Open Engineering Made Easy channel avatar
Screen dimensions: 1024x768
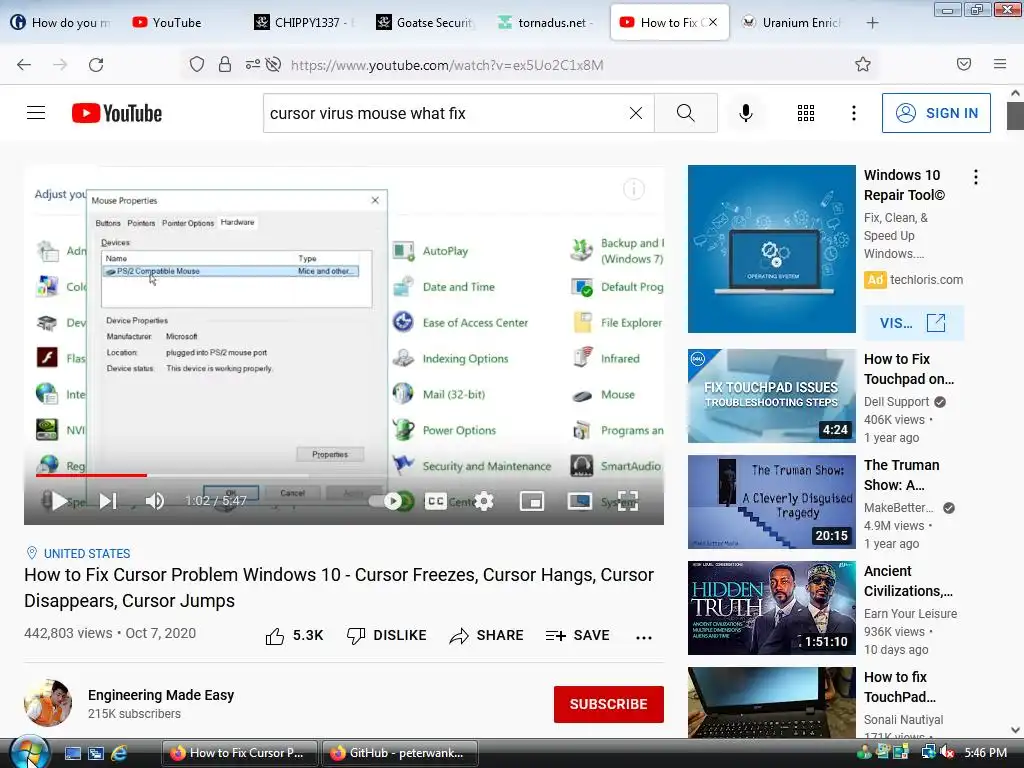48,703
